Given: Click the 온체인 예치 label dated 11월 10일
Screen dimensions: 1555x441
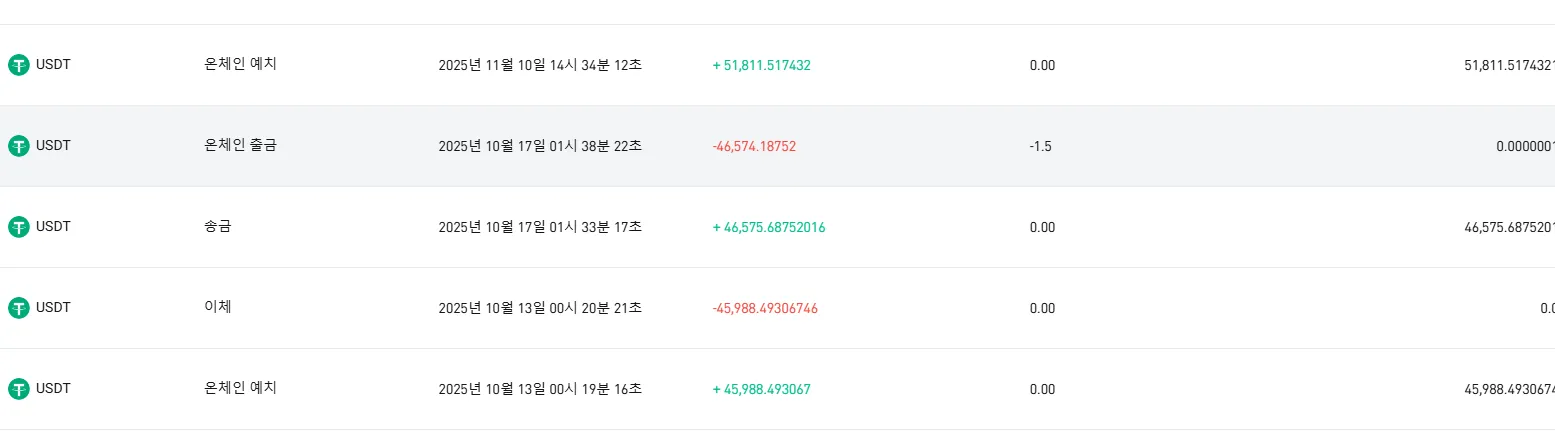Looking at the screenshot, I should [x=240, y=64].
